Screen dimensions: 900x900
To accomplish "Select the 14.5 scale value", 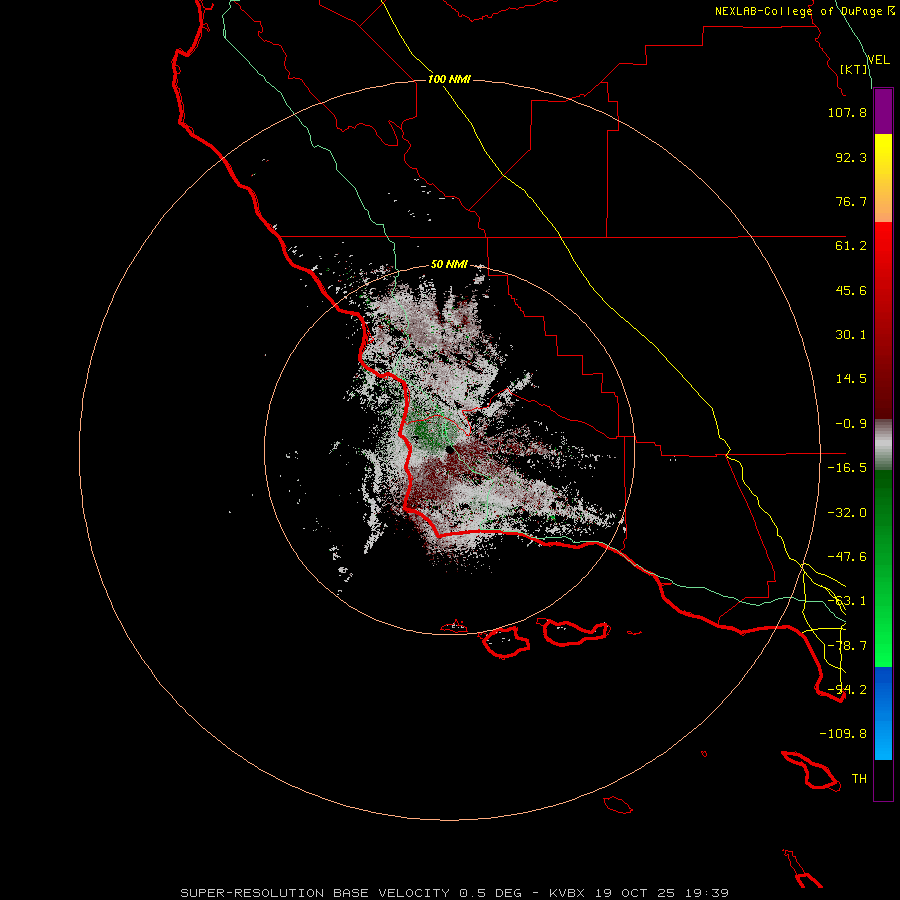I will coord(851,379).
